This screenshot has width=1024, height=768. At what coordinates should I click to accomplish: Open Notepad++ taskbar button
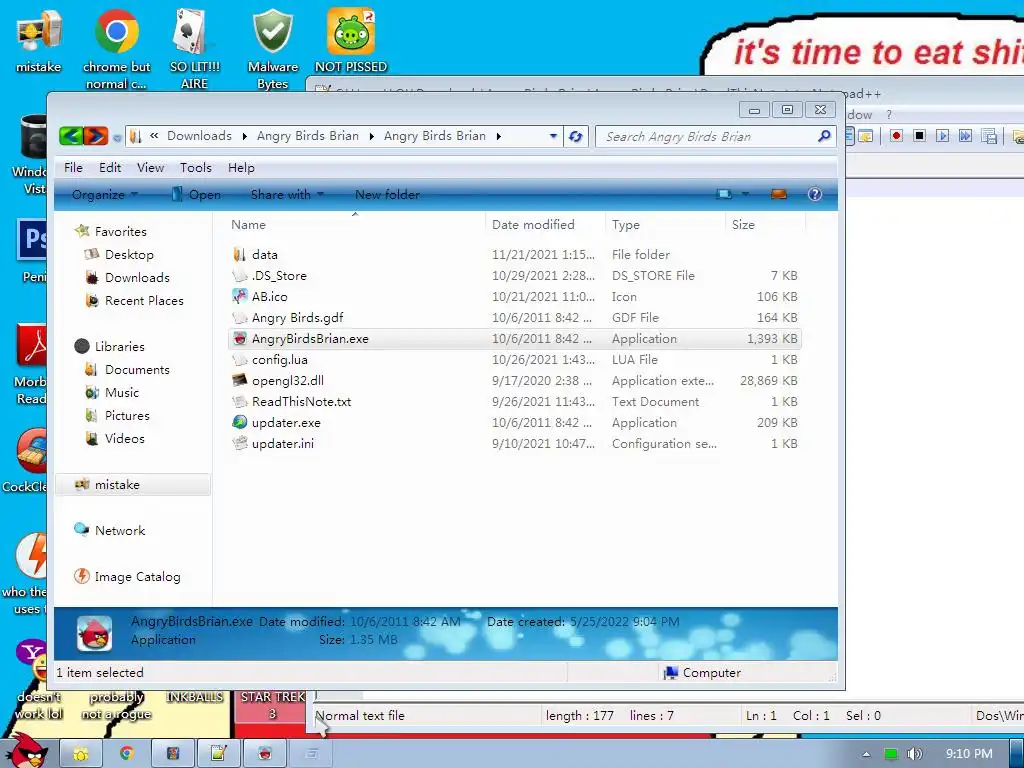coord(218,754)
